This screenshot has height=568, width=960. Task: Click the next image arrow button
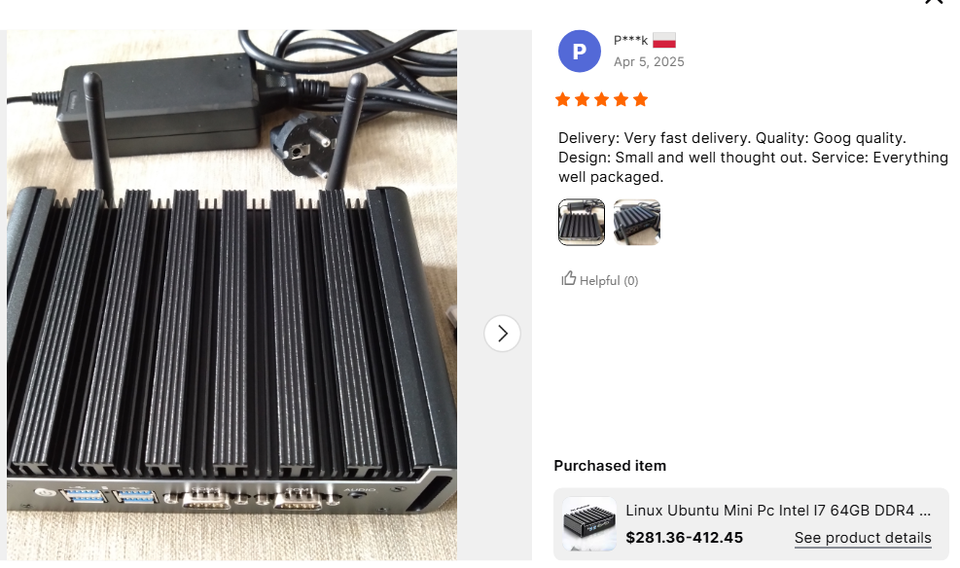tap(502, 334)
